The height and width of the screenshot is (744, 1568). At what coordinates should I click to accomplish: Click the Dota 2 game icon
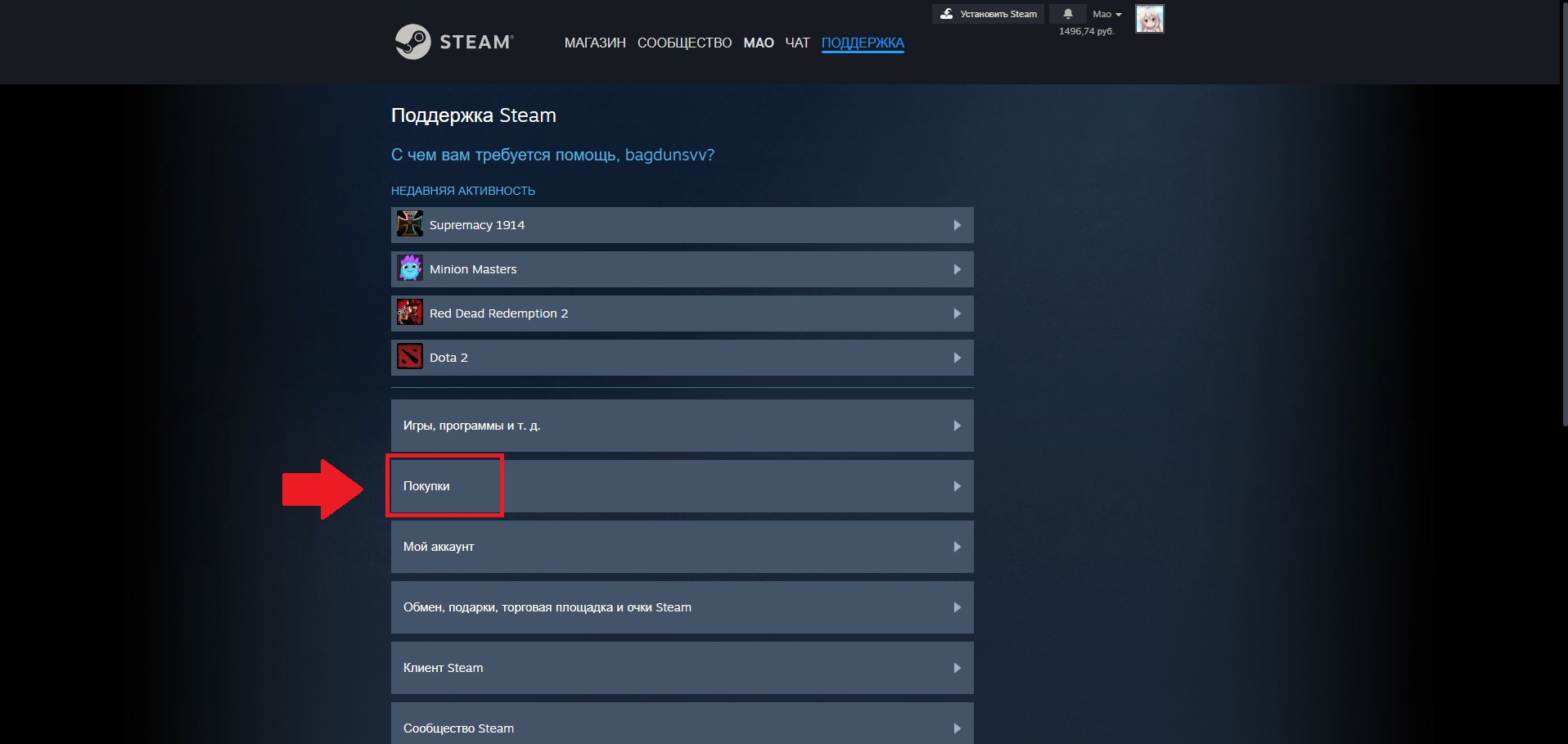[x=410, y=357]
